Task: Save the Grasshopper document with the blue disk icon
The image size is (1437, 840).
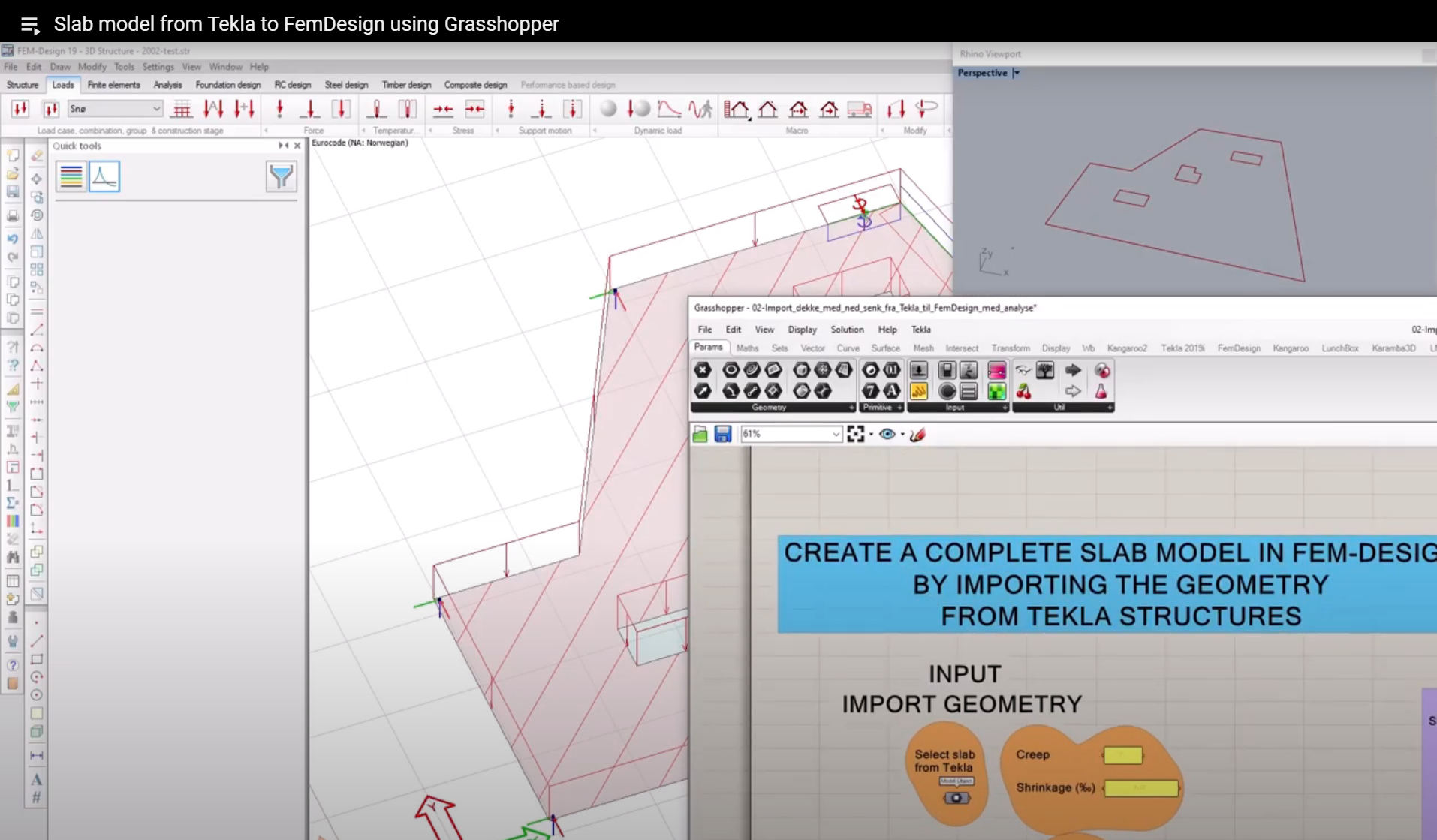Action: tap(722, 434)
